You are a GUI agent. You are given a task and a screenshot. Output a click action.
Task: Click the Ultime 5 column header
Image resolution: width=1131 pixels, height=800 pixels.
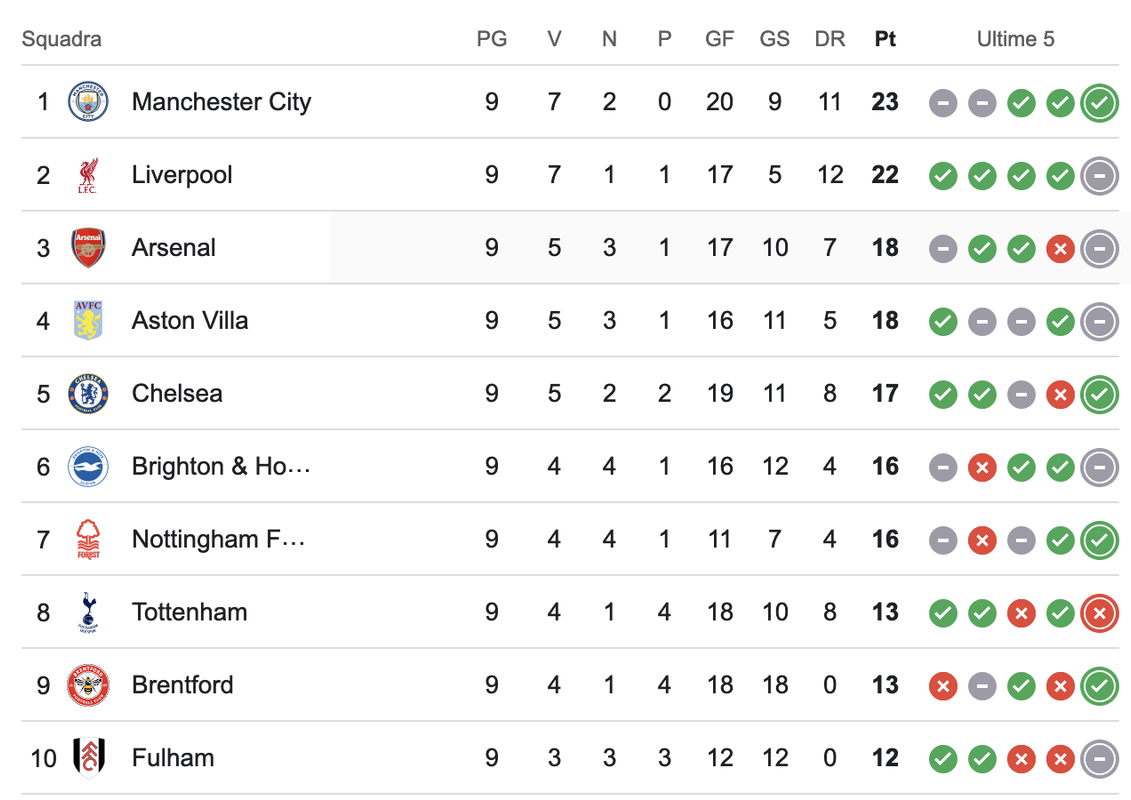(1016, 39)
